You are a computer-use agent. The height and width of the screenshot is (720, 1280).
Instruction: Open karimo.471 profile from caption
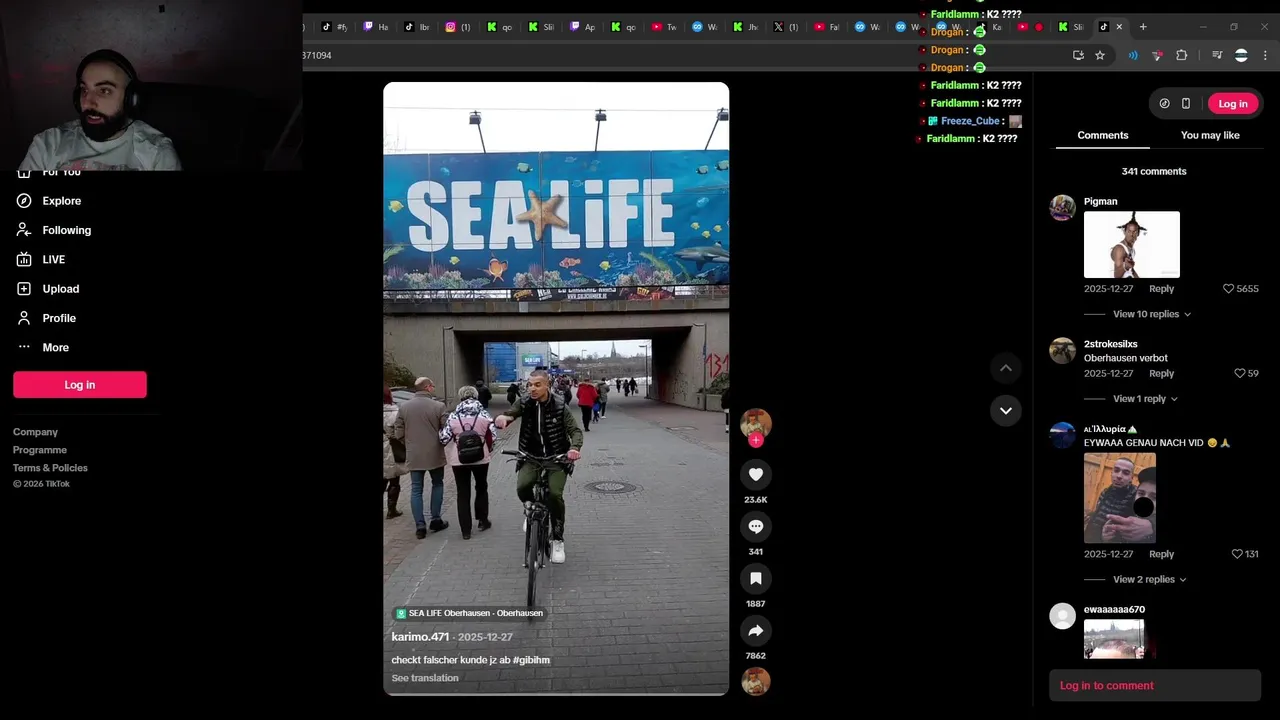(420, 637)
